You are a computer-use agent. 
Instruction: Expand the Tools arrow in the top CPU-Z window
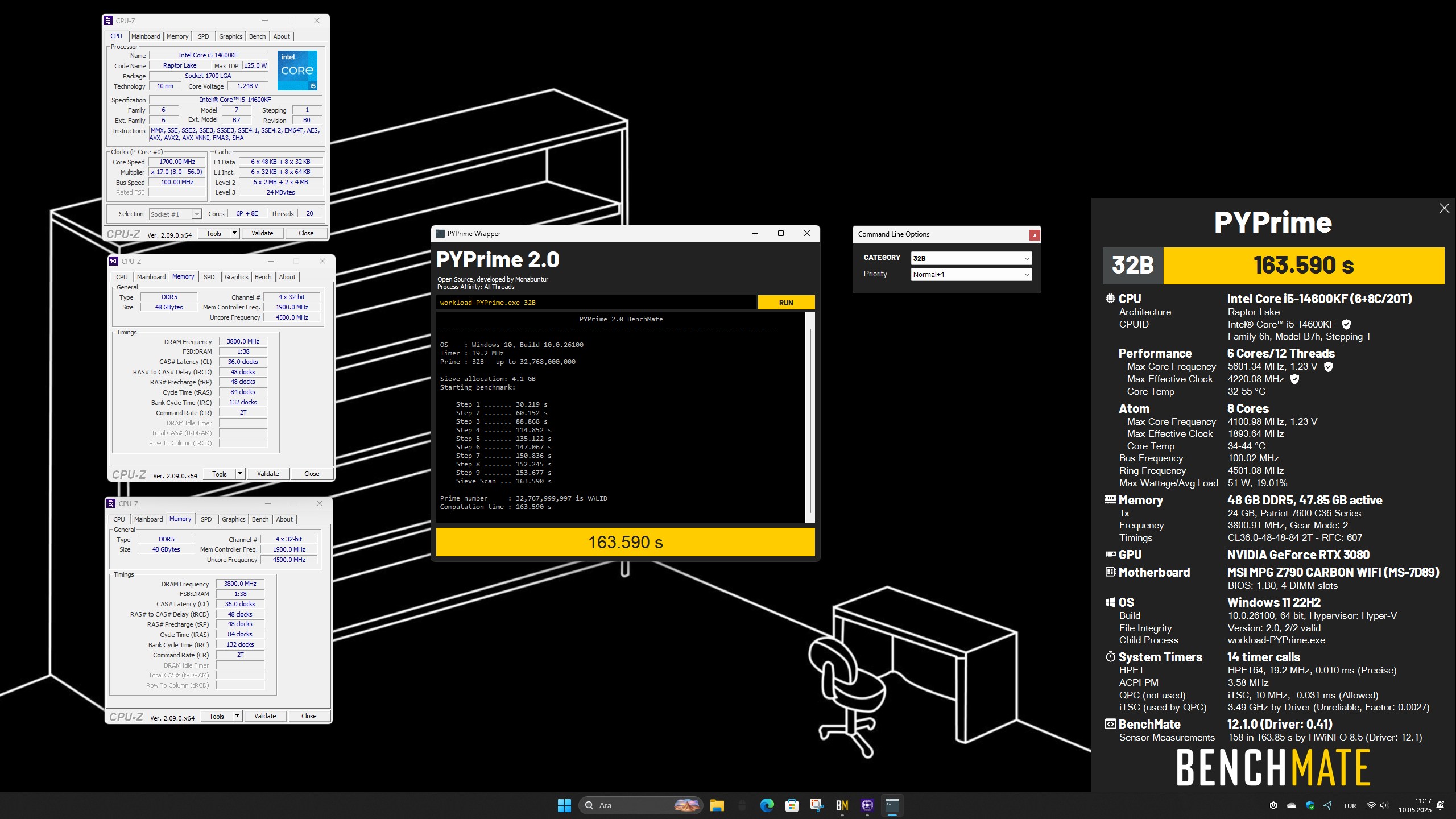[234, 233]
